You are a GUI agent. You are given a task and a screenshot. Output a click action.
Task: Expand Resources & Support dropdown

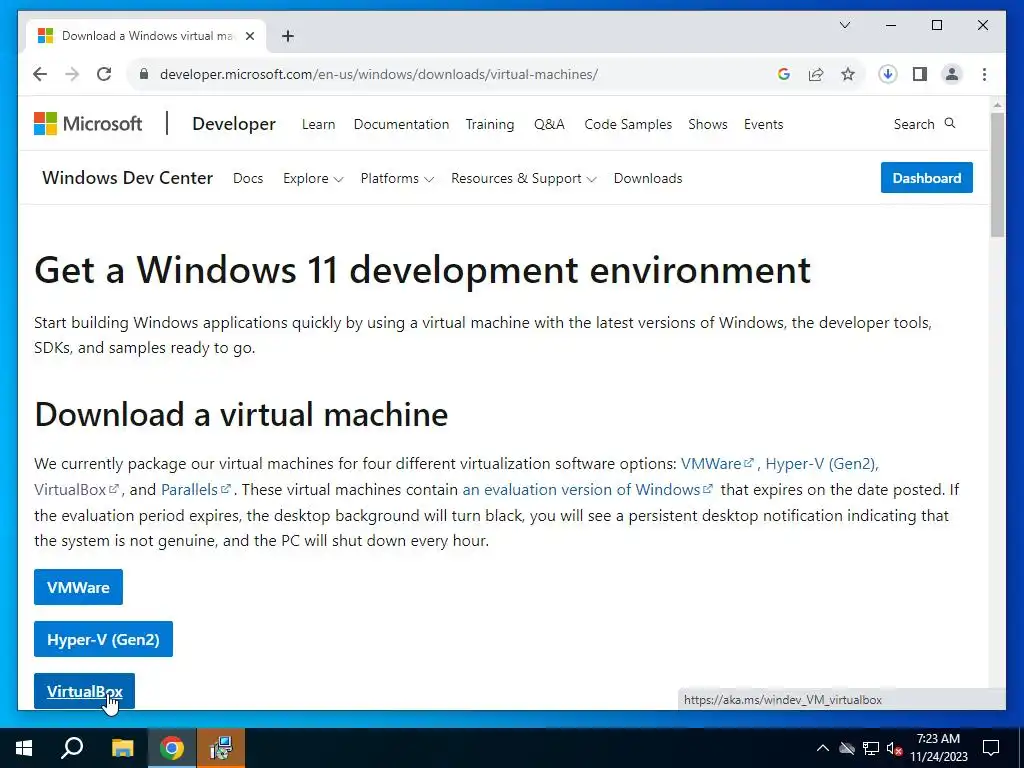(524, 178)
